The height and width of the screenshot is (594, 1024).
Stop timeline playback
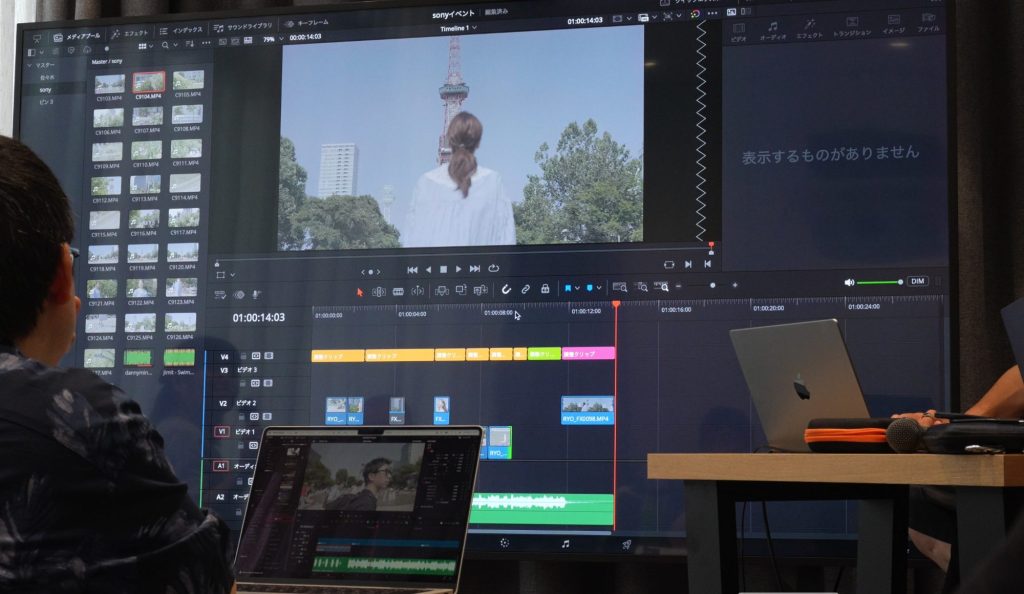pyautogui.click(x=443, y=269)
